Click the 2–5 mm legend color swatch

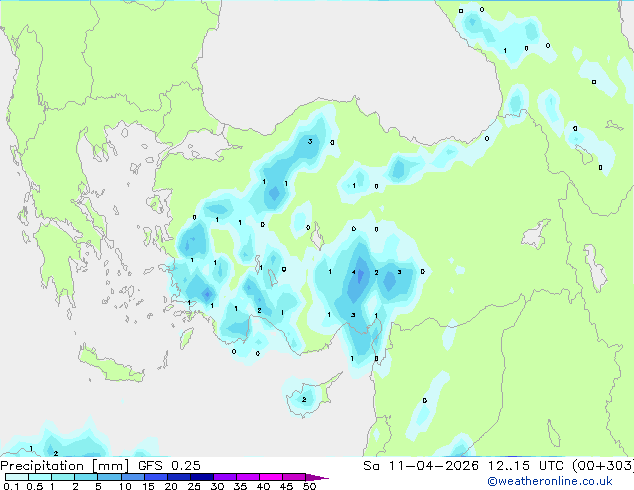tap(86, 477)
